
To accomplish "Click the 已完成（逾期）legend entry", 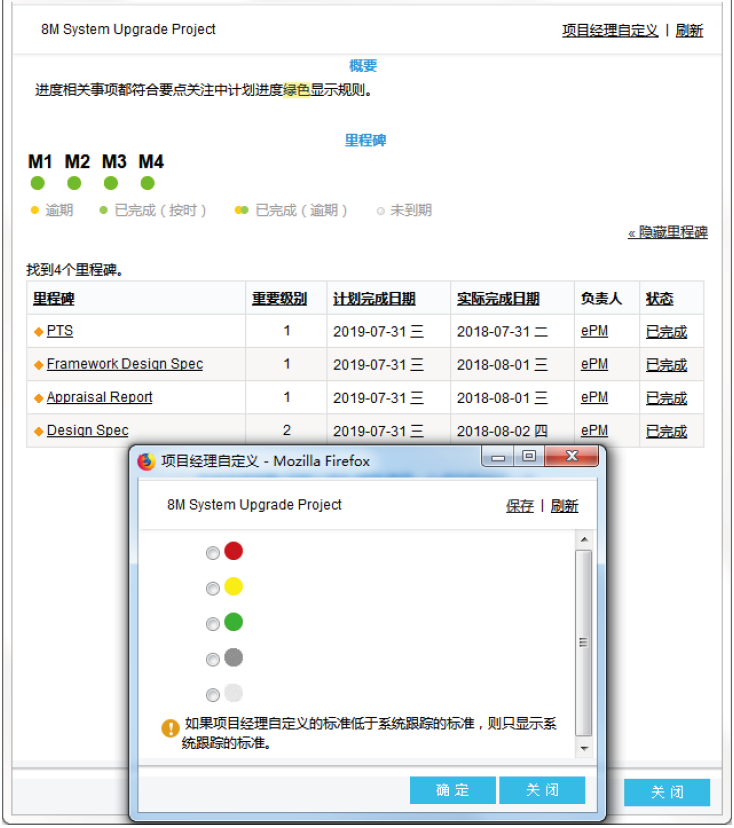I will 291,211.
